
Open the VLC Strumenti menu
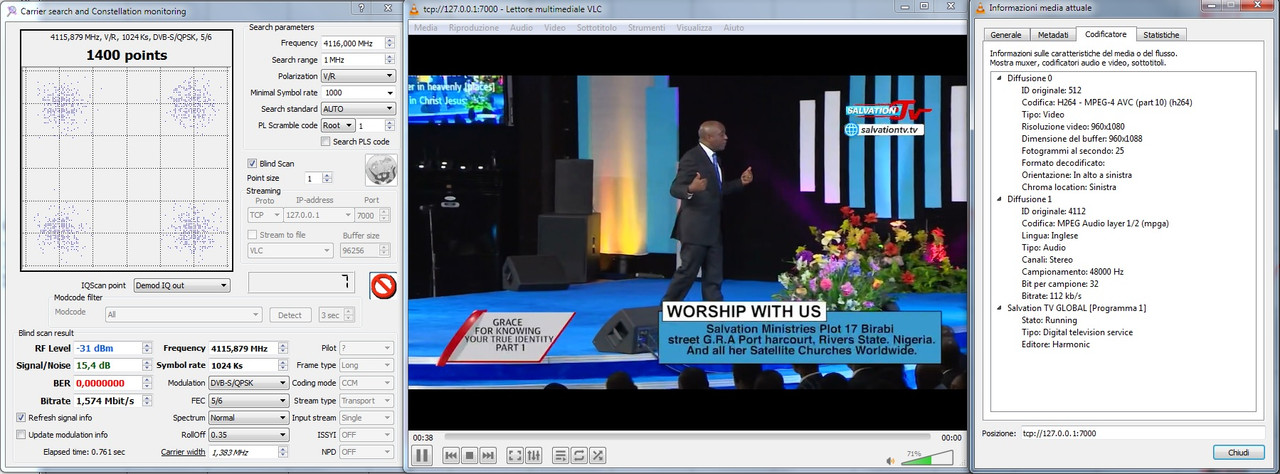647,28
